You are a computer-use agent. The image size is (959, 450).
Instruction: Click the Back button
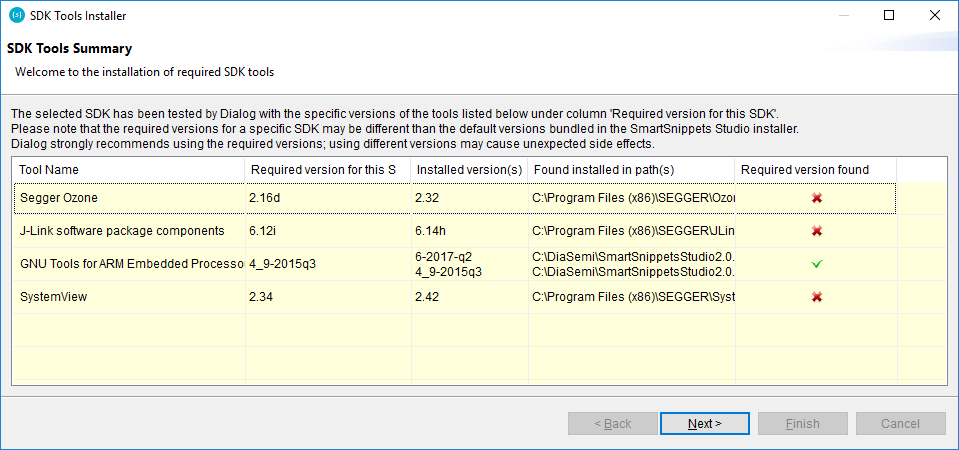coord(613,424)
